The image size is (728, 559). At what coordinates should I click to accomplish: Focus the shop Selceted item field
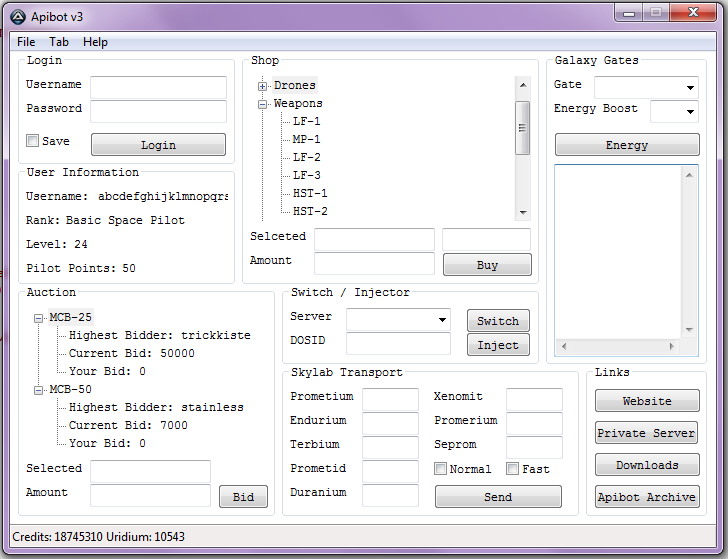374,239
